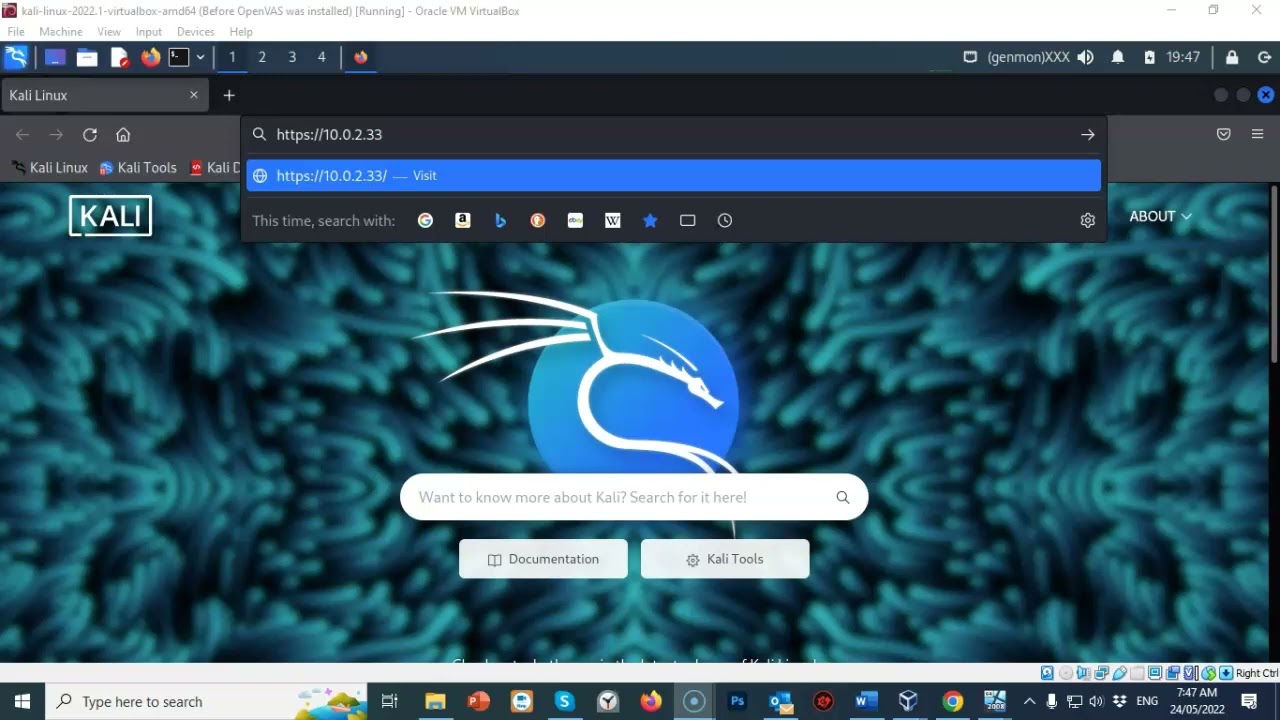The image size is (1280, 720).
Task: Search this time with Bing
Action: 500,220
